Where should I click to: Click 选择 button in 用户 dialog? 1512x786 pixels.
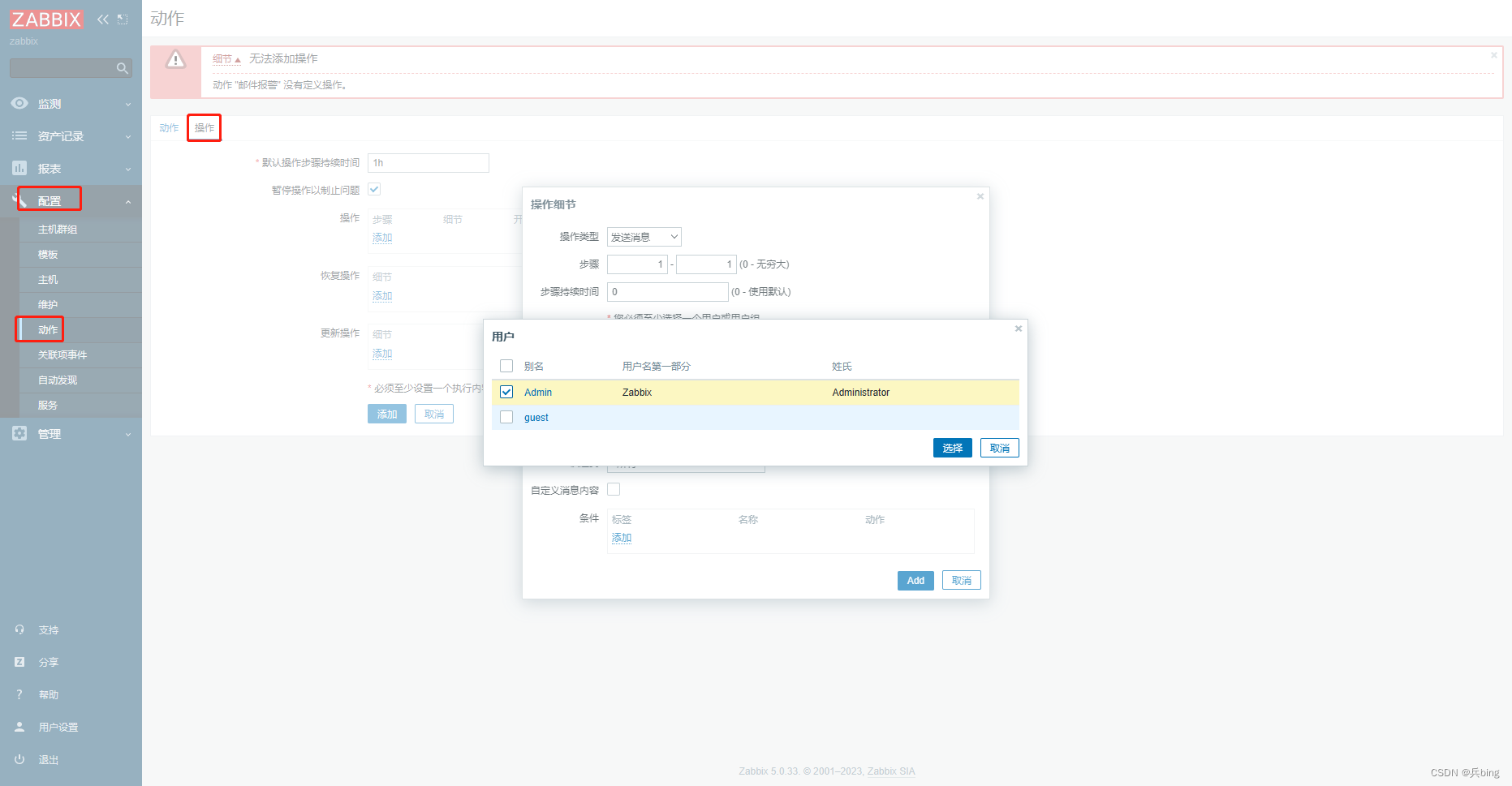pyautogui.click(x=953, y=448)
